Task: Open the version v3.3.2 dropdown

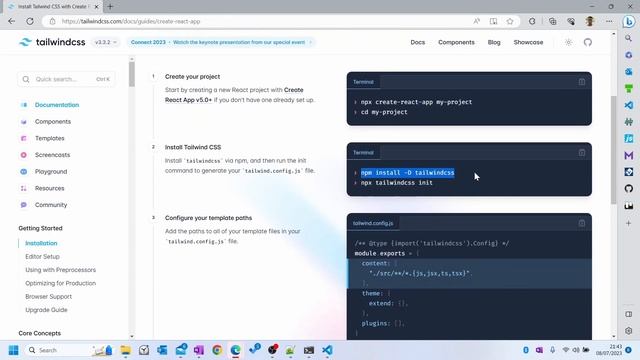Action: (x=105, y=42)
